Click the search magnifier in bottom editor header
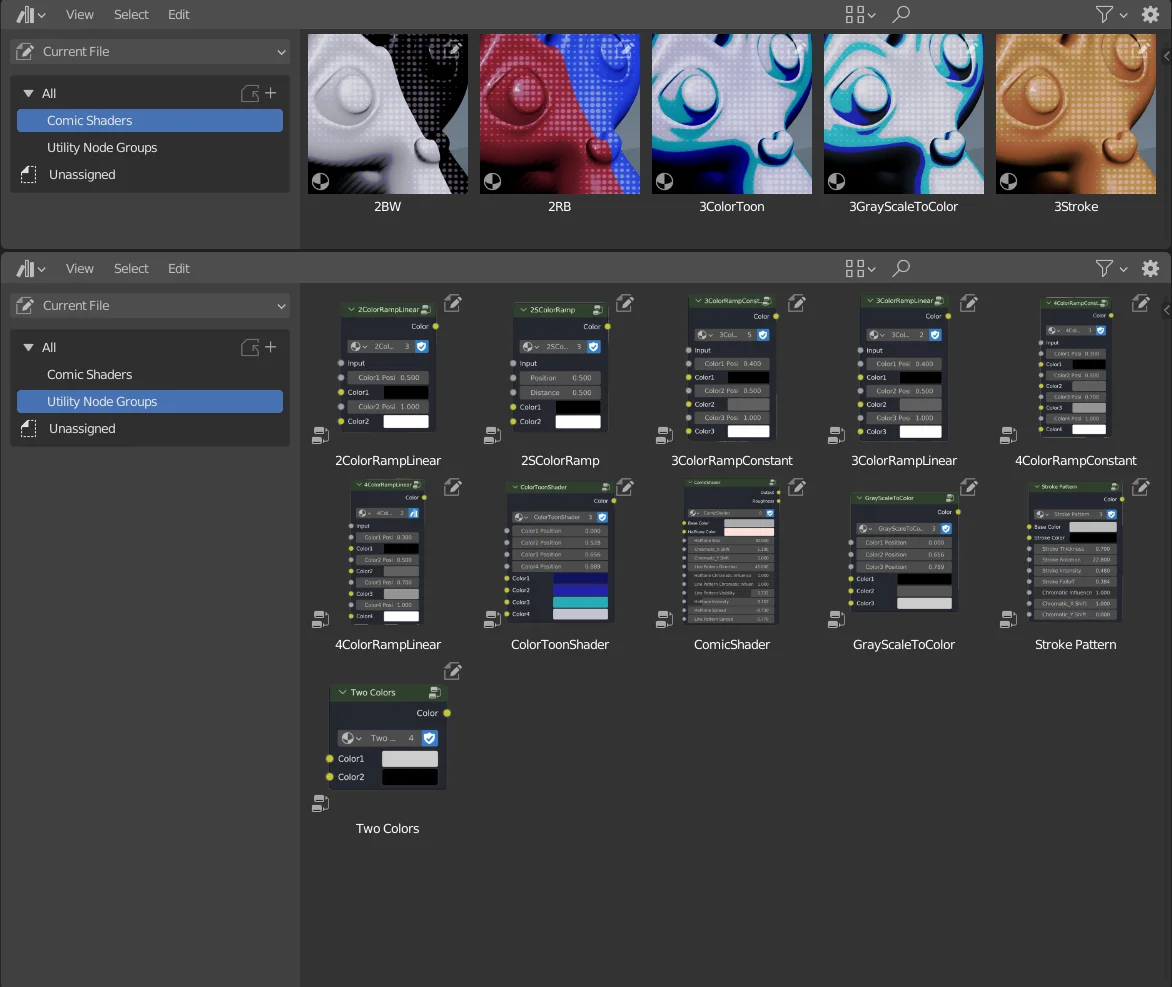Viewport: 1172px width, 987px height. coord(899,268)
